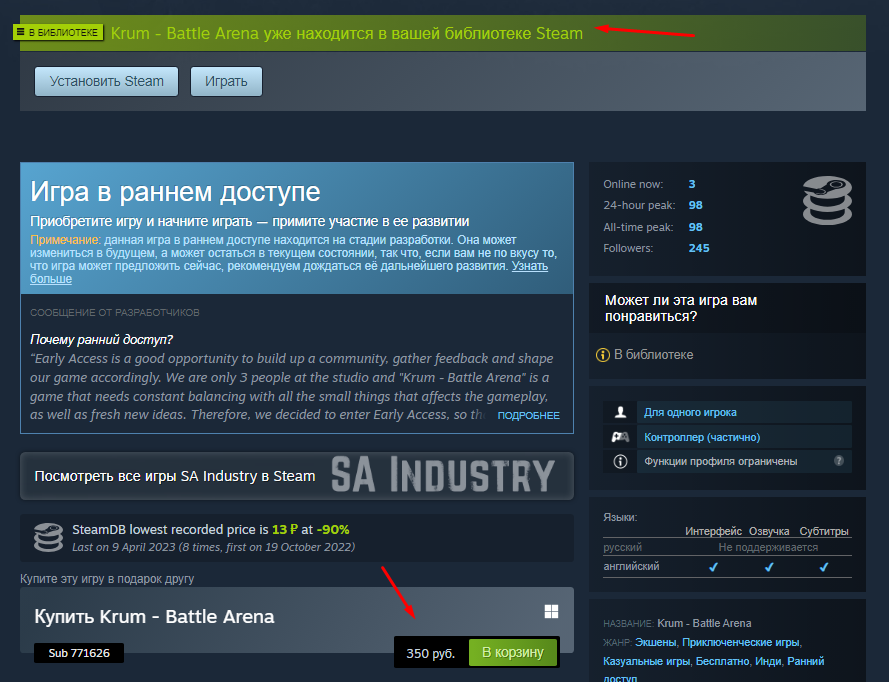Viewport: 889px width, 682px height.
Task: Click SteamDB icon in lowest price box
Action: 48,537
